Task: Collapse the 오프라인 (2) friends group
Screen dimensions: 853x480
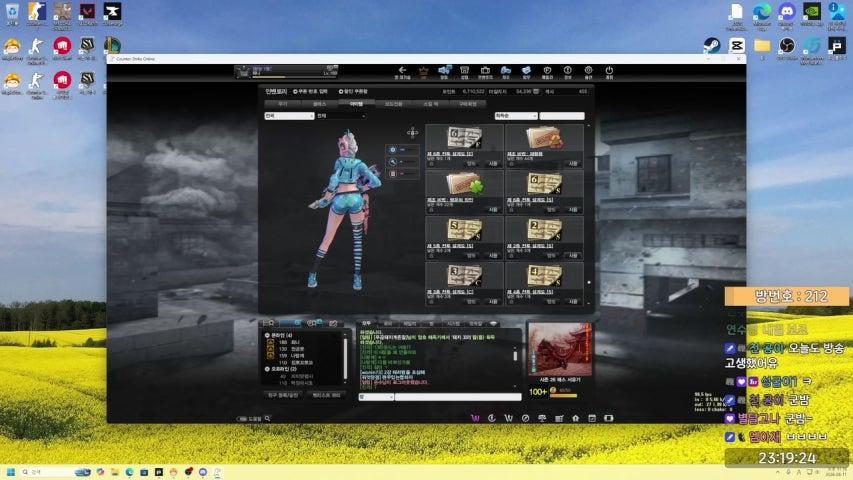Action: pyautogui.click(x=267, y=369)
